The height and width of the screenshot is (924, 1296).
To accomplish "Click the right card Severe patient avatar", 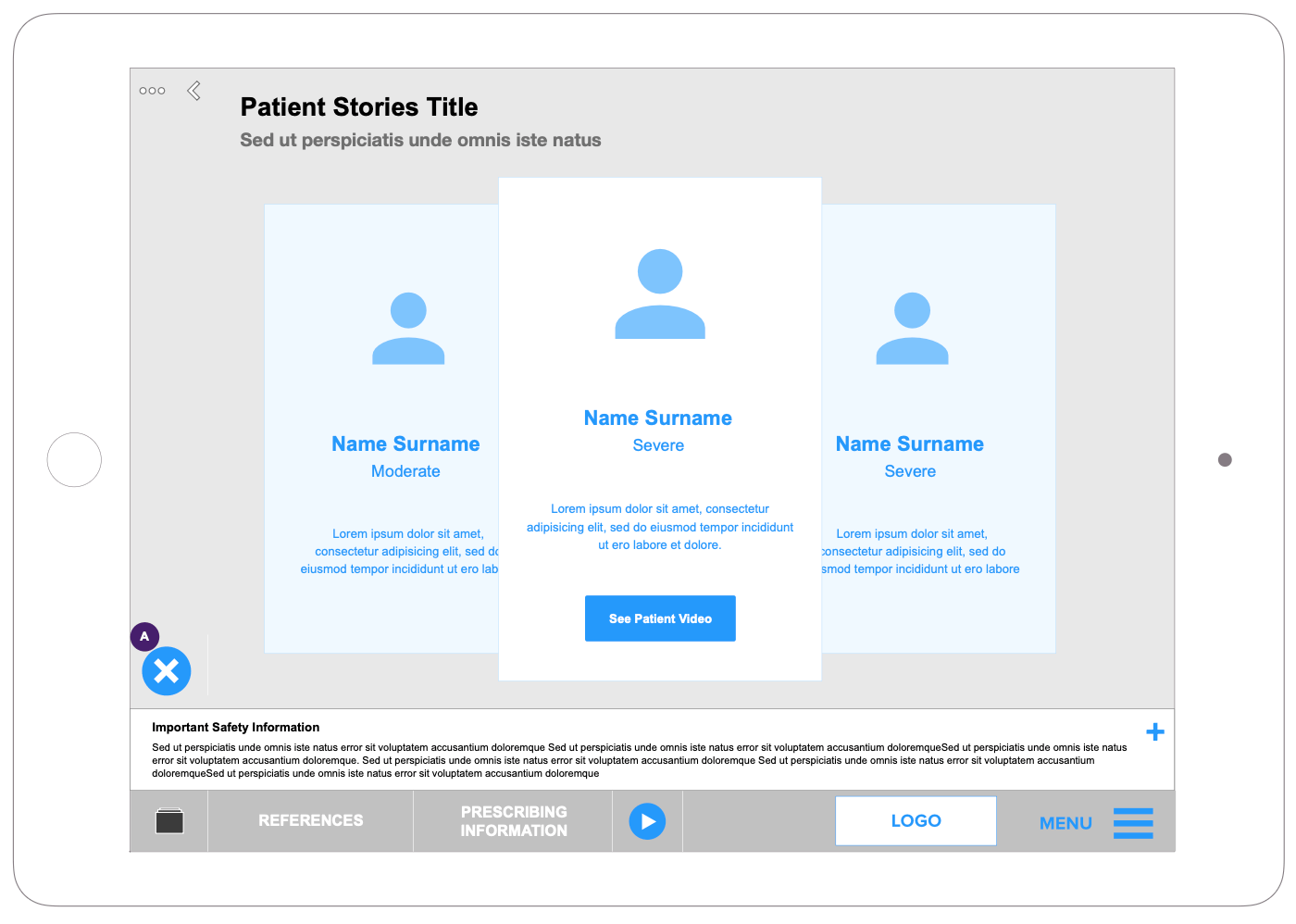I will tap(912, 329).
